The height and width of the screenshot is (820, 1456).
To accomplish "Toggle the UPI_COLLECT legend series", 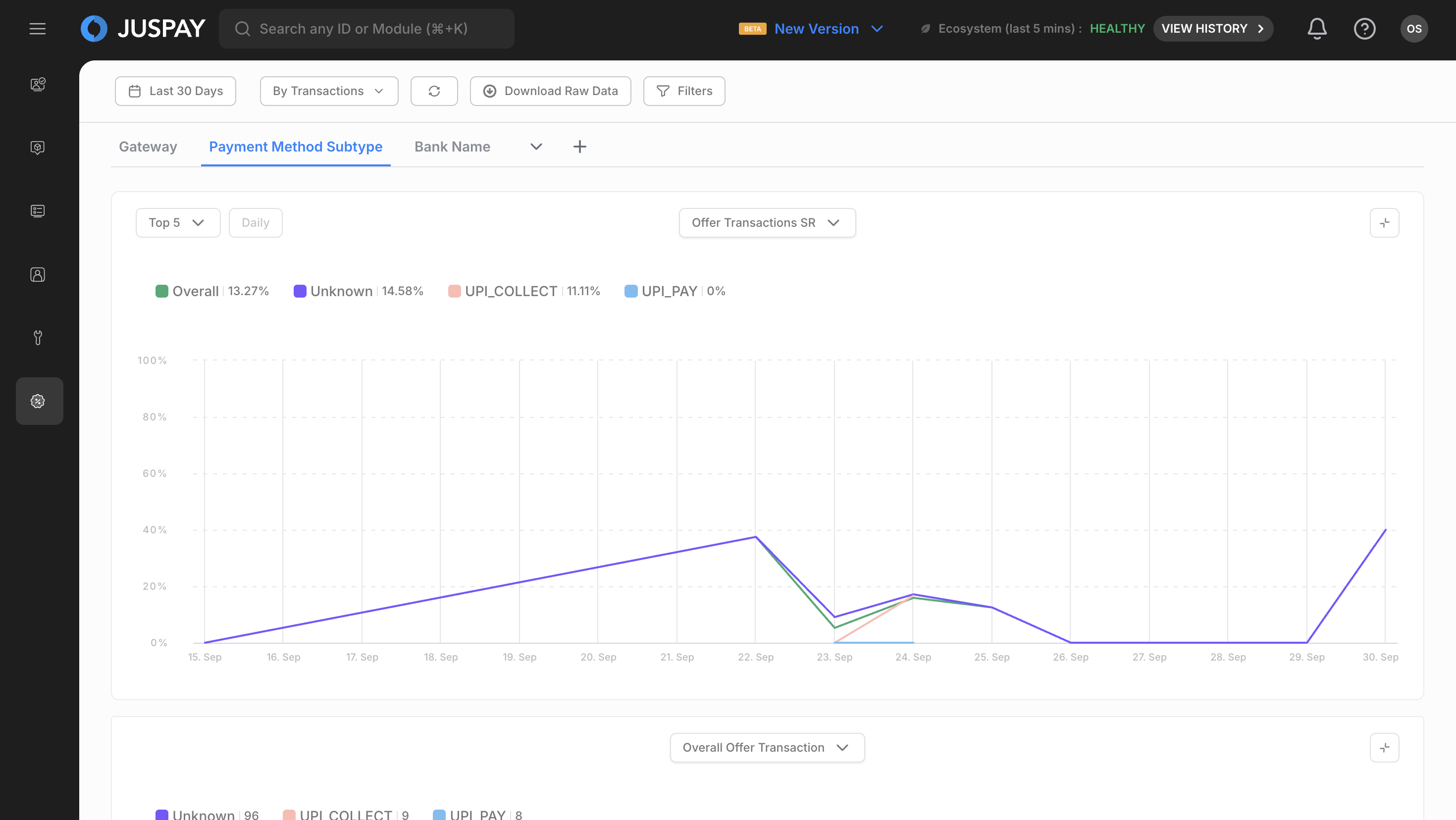I will click(x=511, y=291).
